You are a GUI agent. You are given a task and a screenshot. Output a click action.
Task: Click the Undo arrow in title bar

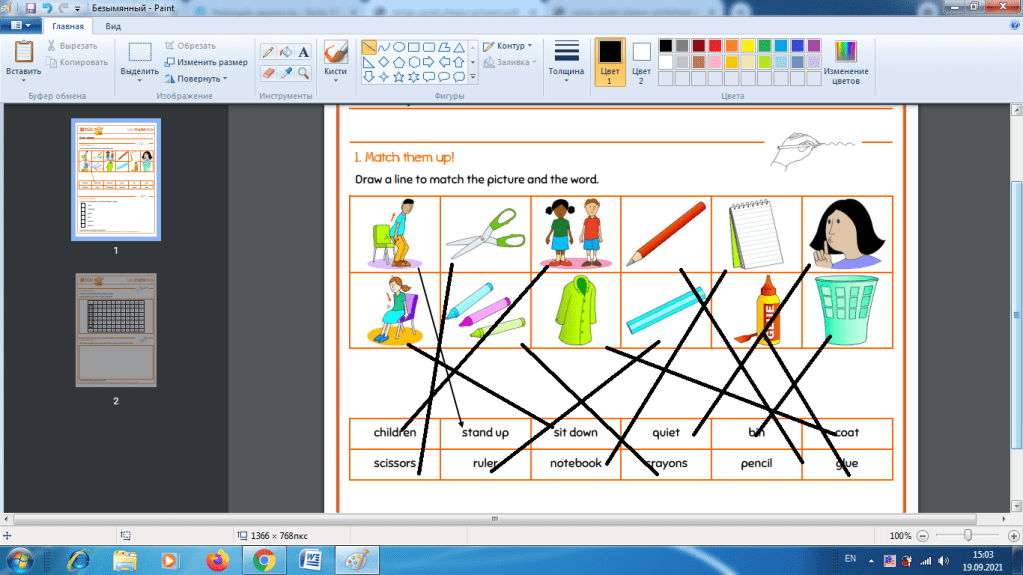(x=47, y=7)
